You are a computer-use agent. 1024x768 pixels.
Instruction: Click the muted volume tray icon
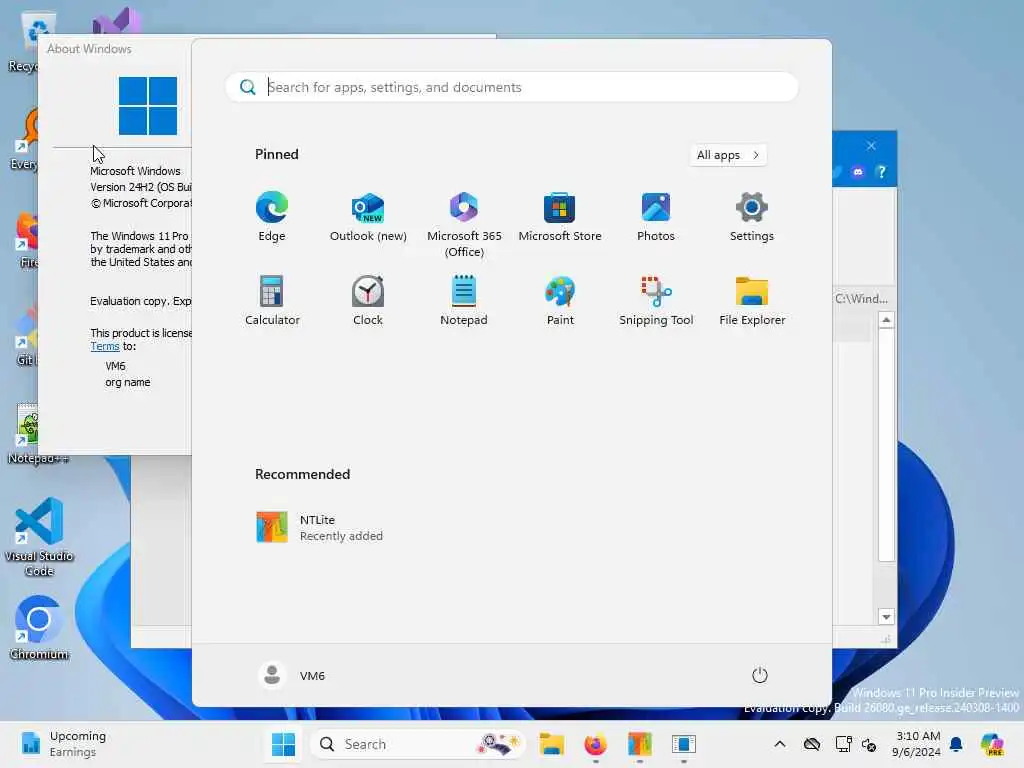pyautogui.click(x=869, y=744)
